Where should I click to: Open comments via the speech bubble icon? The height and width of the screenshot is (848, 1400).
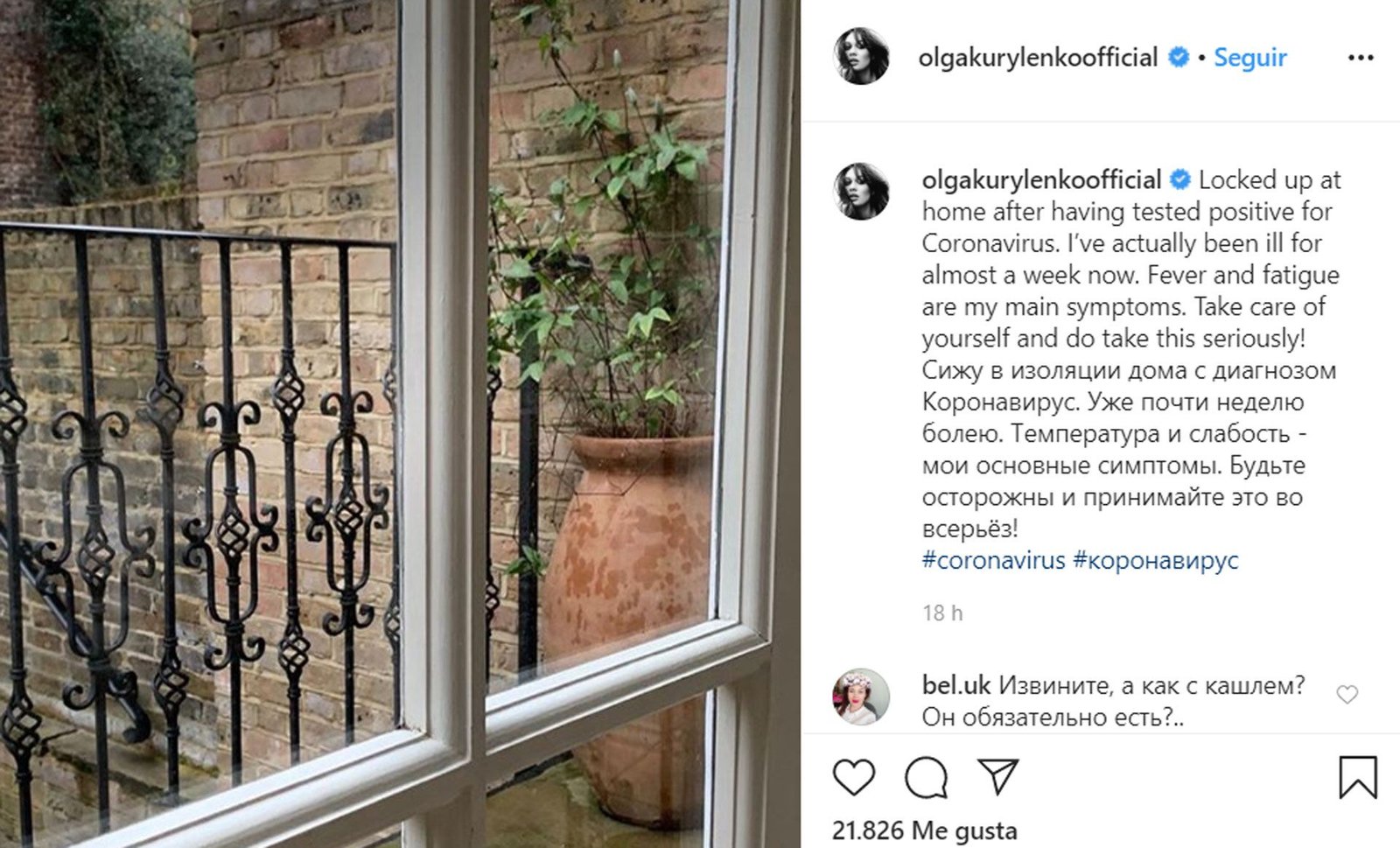point(926,777)
